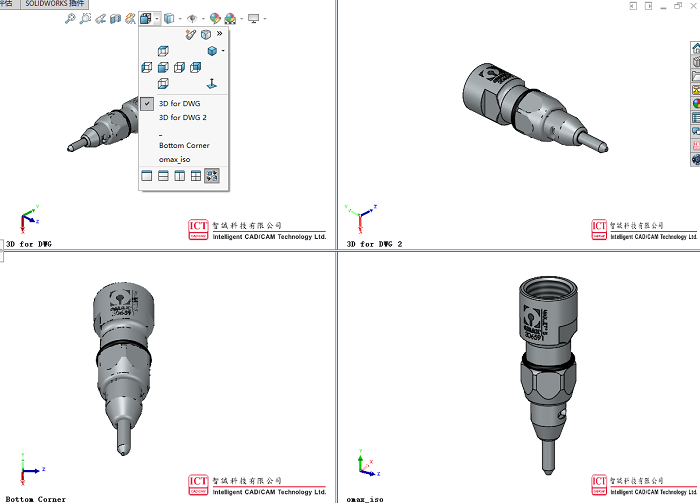This screenshot has height=503, width=700.
Task: Toggle the Link Views button
Action: tap(212, 176)
